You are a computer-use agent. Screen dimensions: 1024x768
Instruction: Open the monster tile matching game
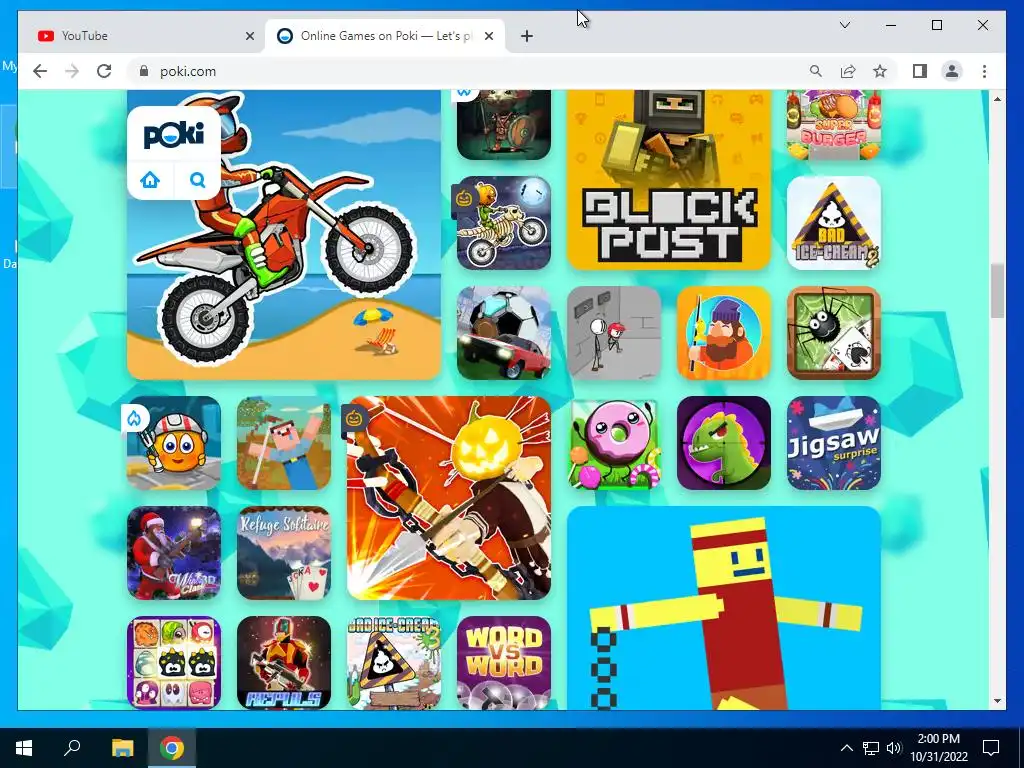click(174, 662)
